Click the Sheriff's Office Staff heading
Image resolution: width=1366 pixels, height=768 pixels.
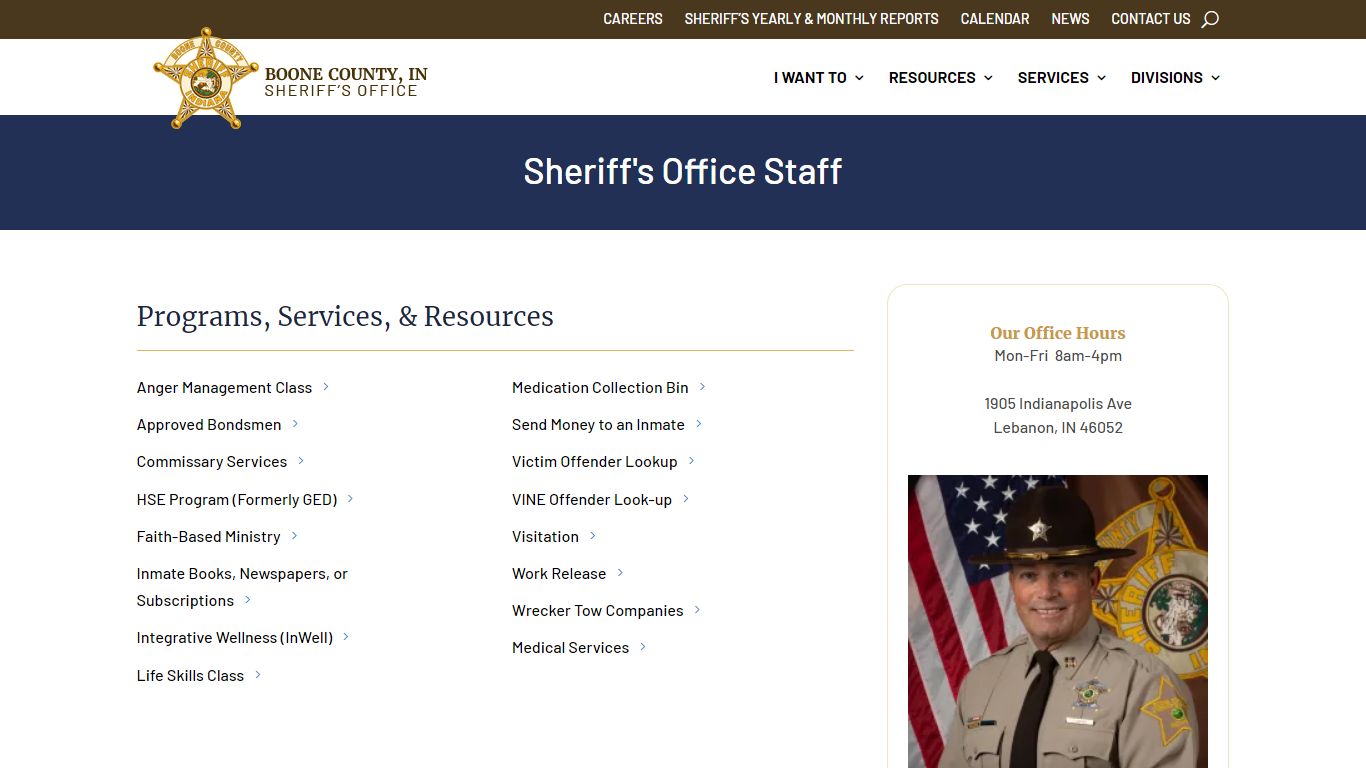[683, 171]
